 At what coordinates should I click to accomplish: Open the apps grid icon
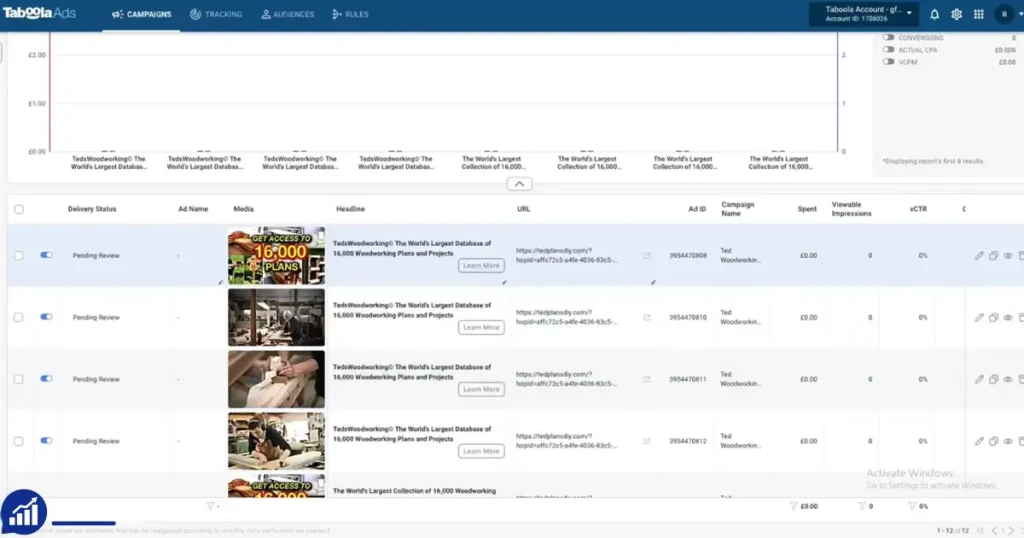[x=978, y=14]
